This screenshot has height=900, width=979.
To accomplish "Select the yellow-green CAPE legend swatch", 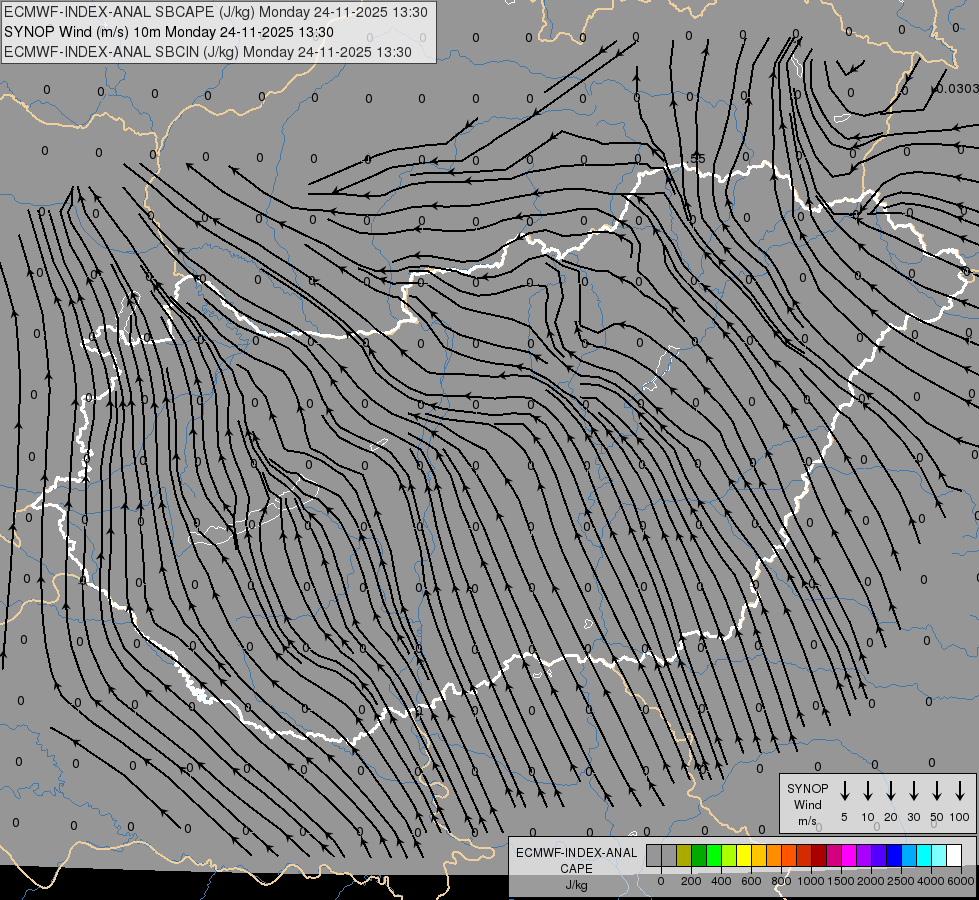I will pos(729,855).
